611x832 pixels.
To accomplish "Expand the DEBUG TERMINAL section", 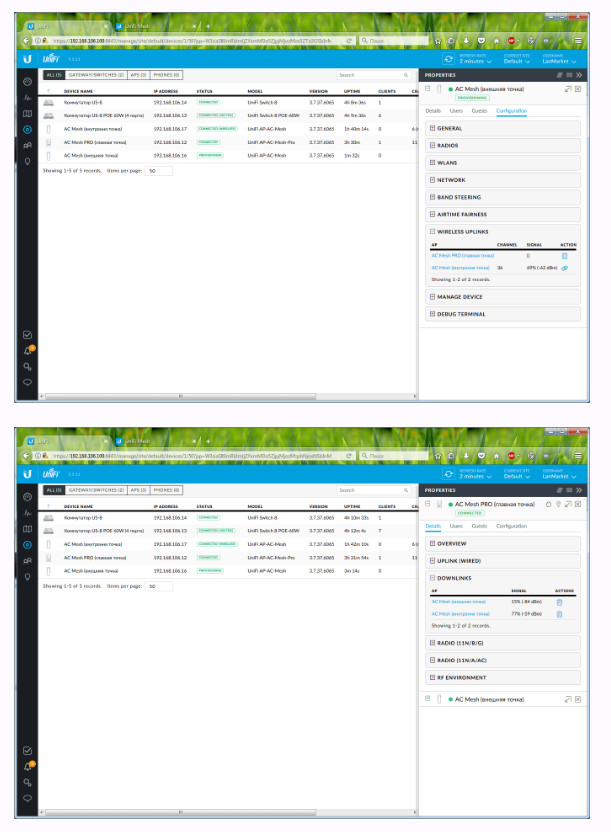I will pyautogui.click(x=503, y=314).
